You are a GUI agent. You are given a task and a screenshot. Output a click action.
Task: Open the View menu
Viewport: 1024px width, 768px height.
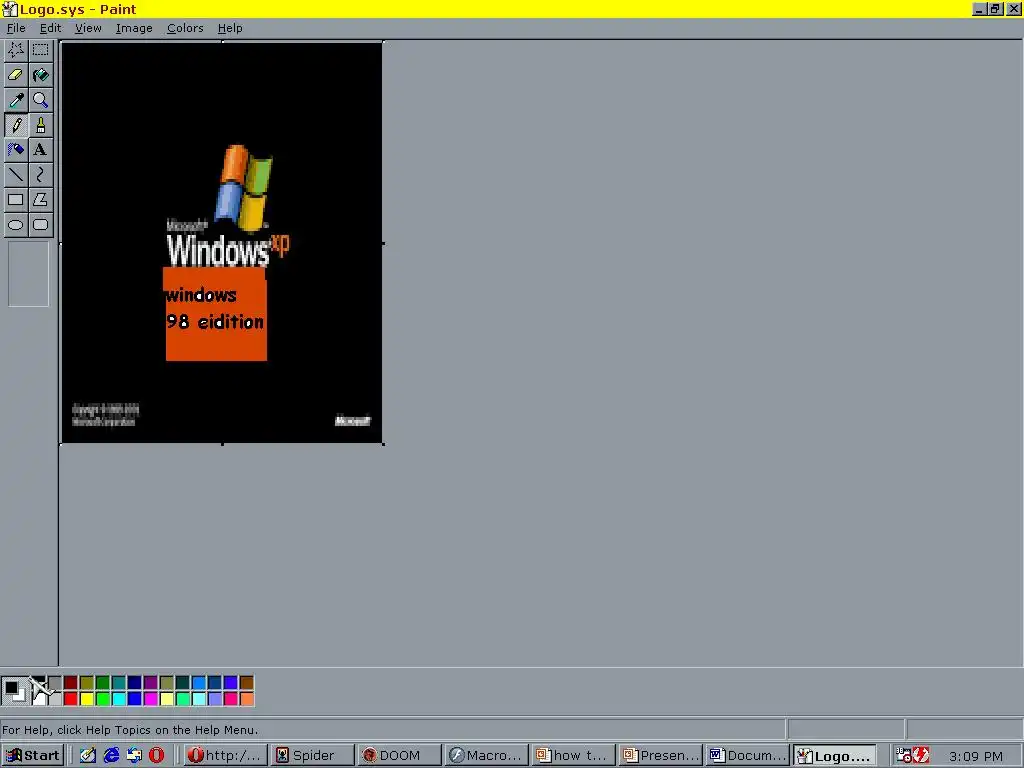pos(88,28)
